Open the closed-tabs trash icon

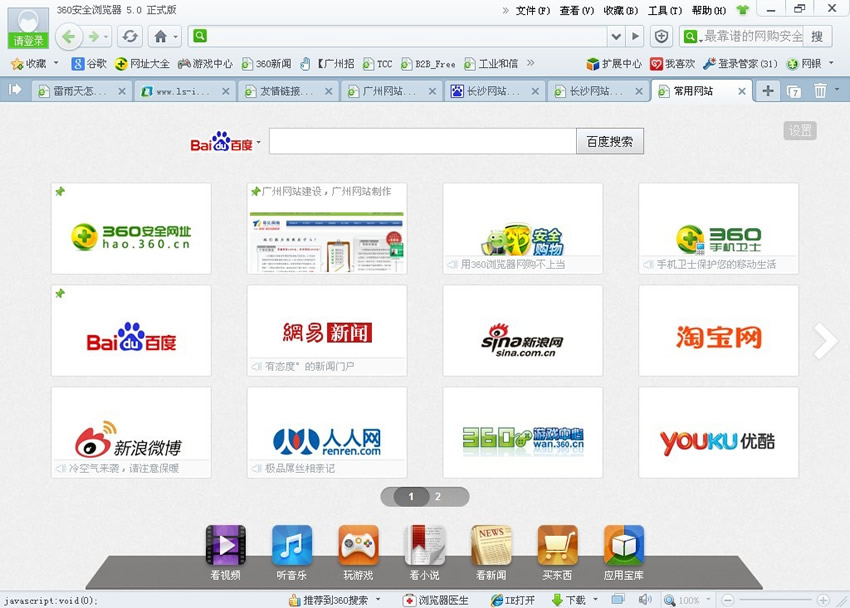820,91
